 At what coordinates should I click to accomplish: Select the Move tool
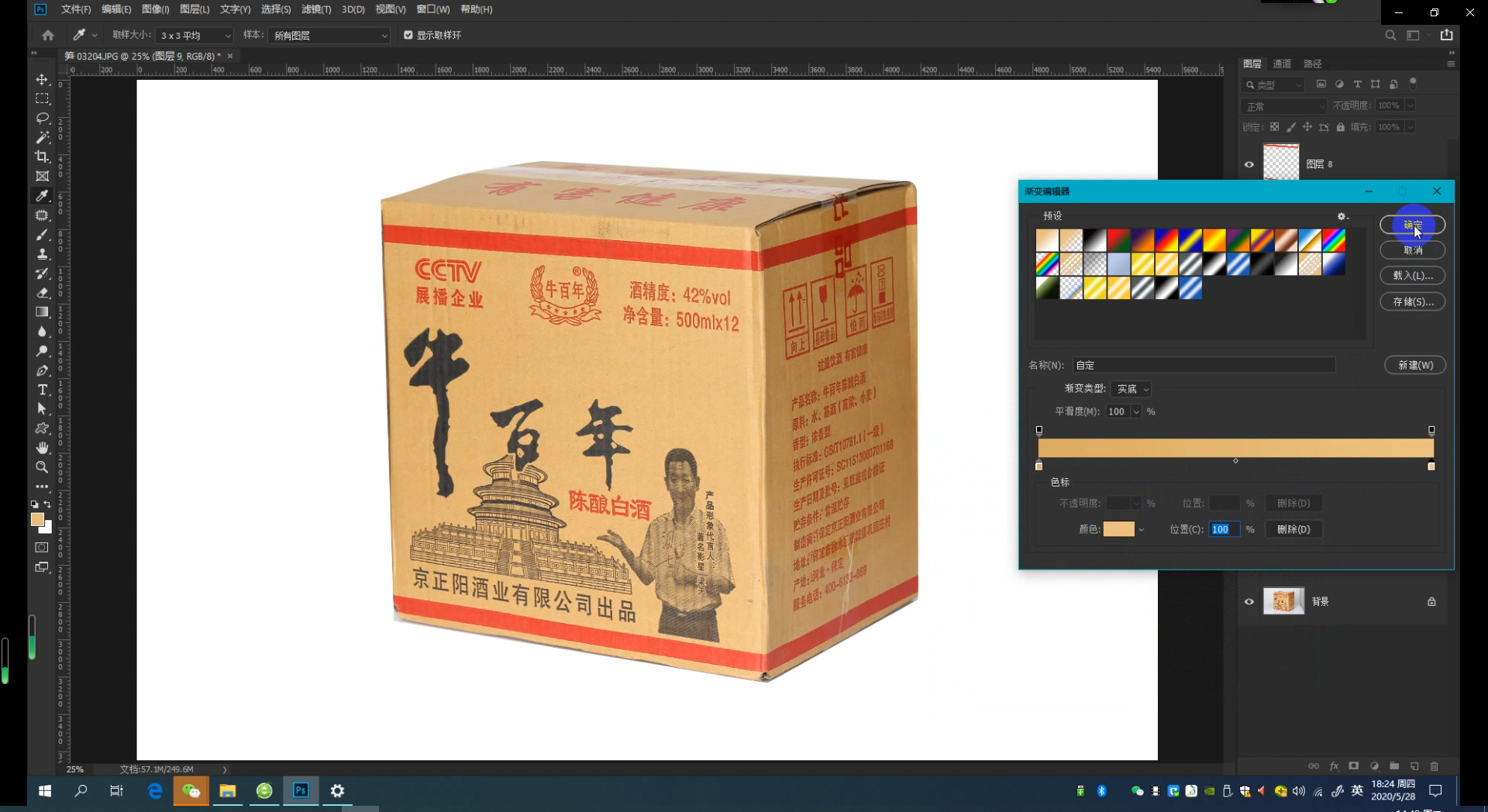point(42,79)
